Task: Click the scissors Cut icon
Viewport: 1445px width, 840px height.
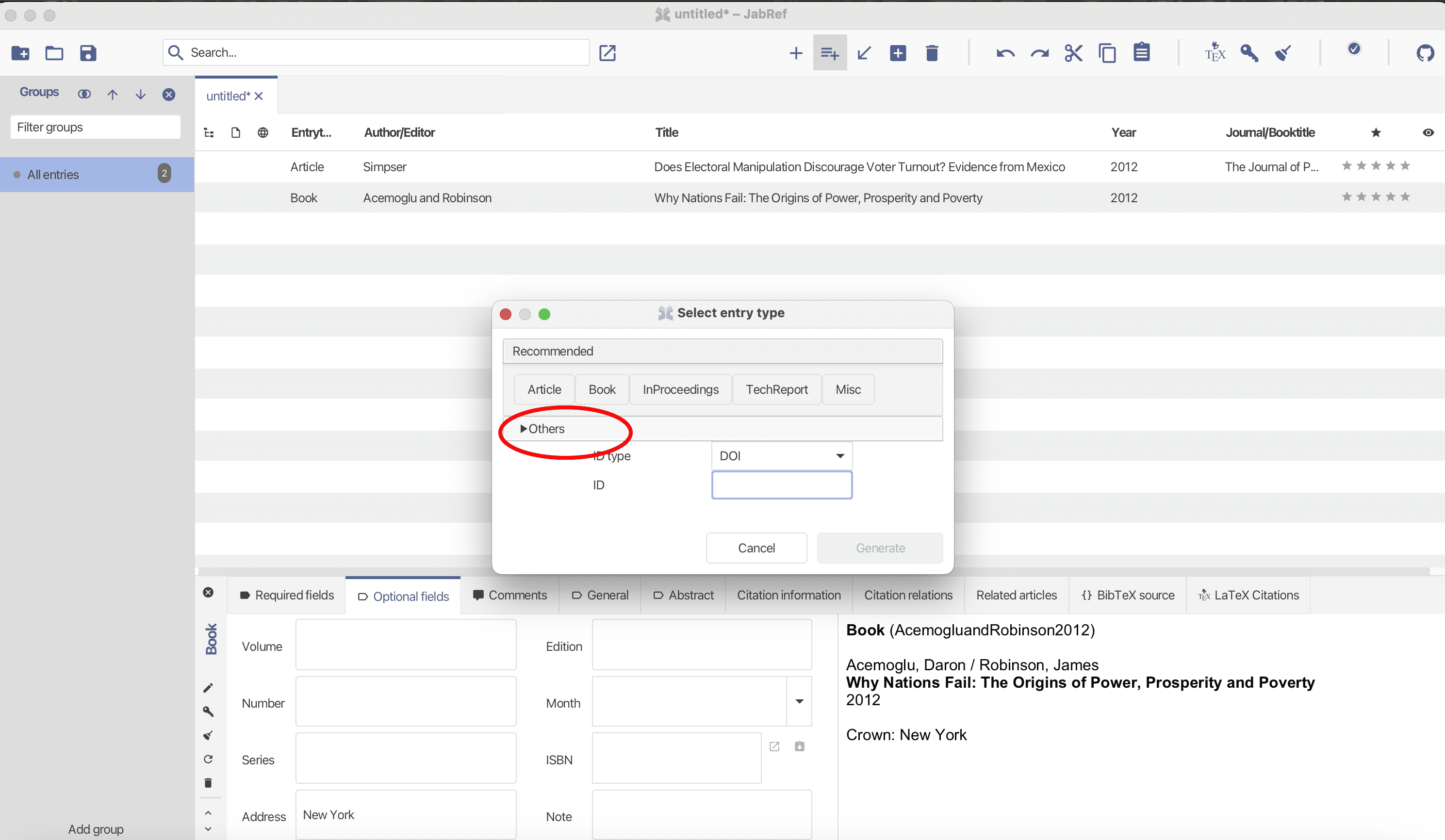Action: (x=1073, y=53)
